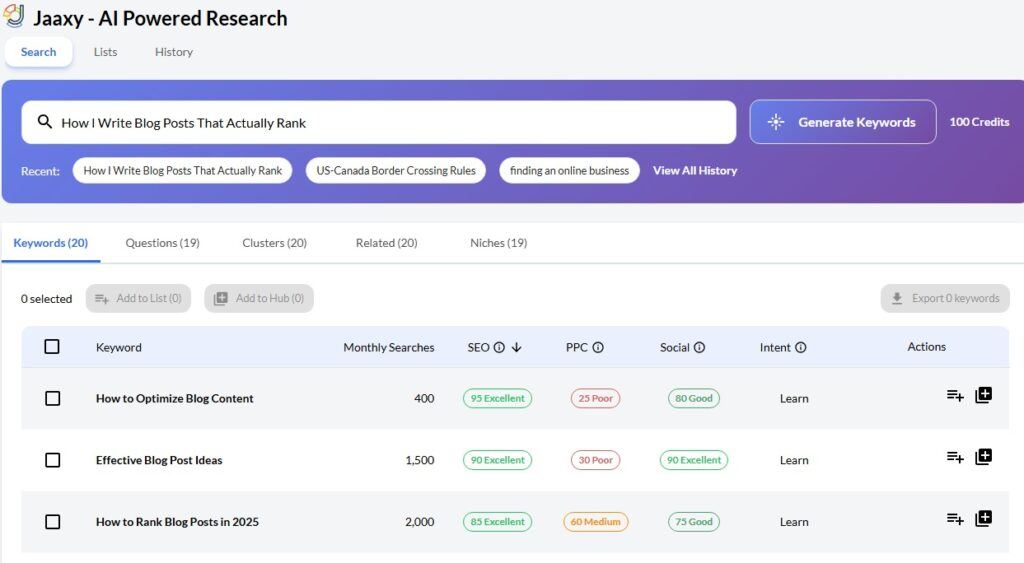Click add-to-hub icon for How to Rank Blog Posts in 2025
The height and width of the screenshot is (563, 1024).
[983, 519]
